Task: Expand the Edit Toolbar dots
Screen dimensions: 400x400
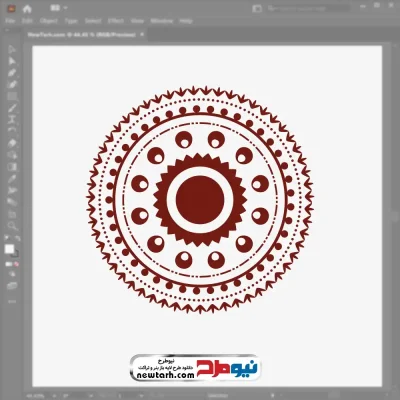Action: coord(12,301)
